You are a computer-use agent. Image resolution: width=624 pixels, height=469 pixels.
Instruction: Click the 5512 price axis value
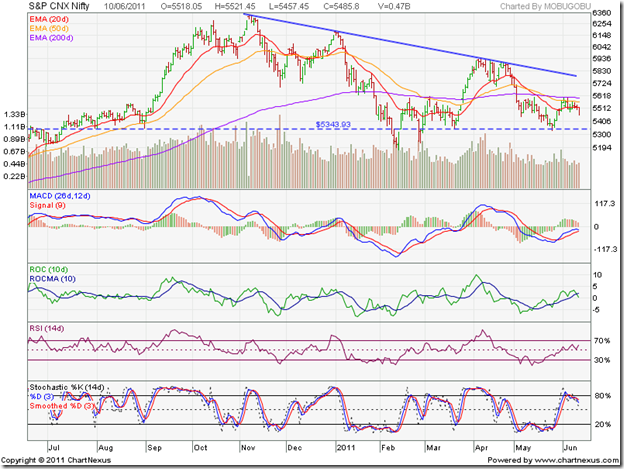pos(602,108)
